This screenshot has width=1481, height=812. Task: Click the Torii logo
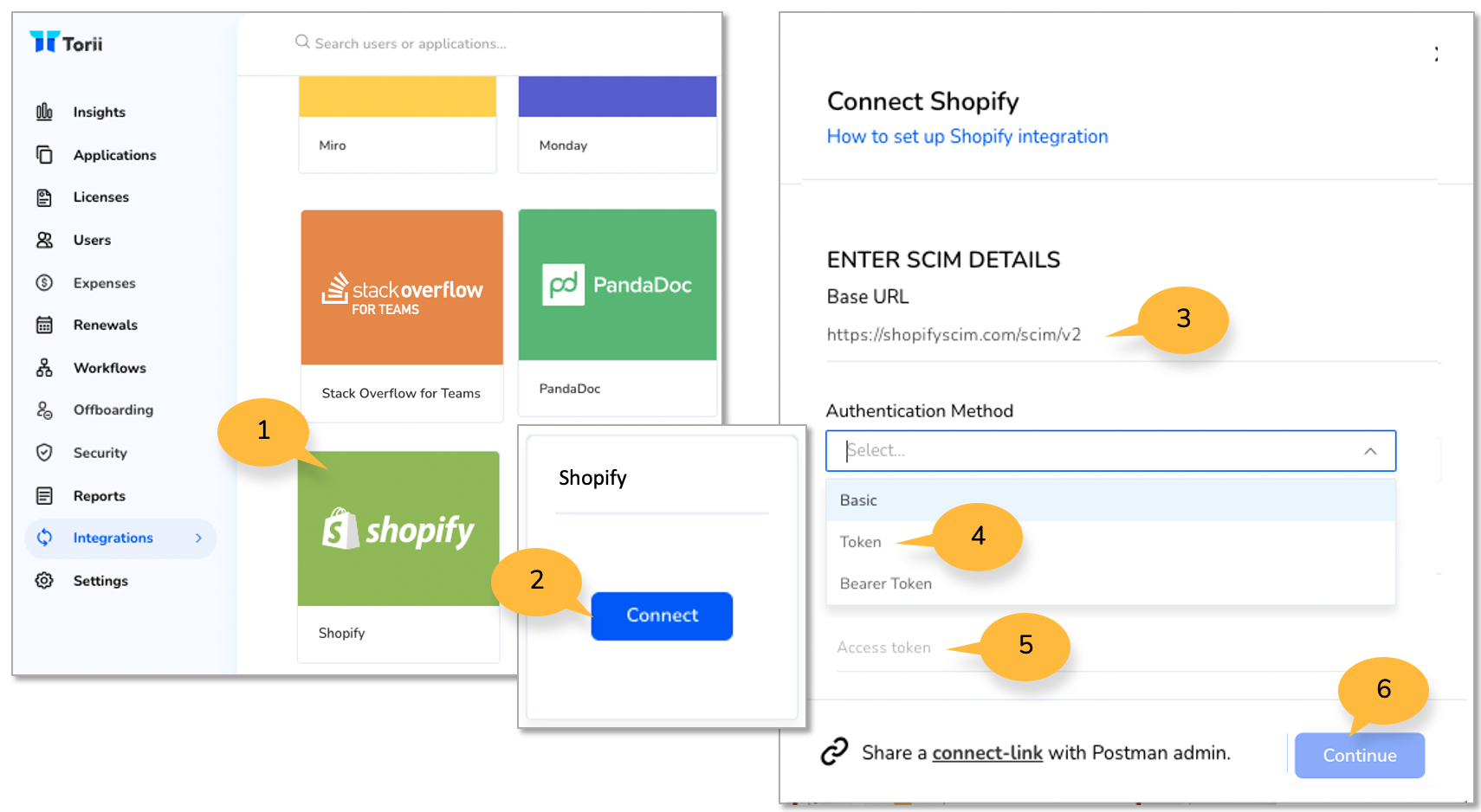coord(66,42)
